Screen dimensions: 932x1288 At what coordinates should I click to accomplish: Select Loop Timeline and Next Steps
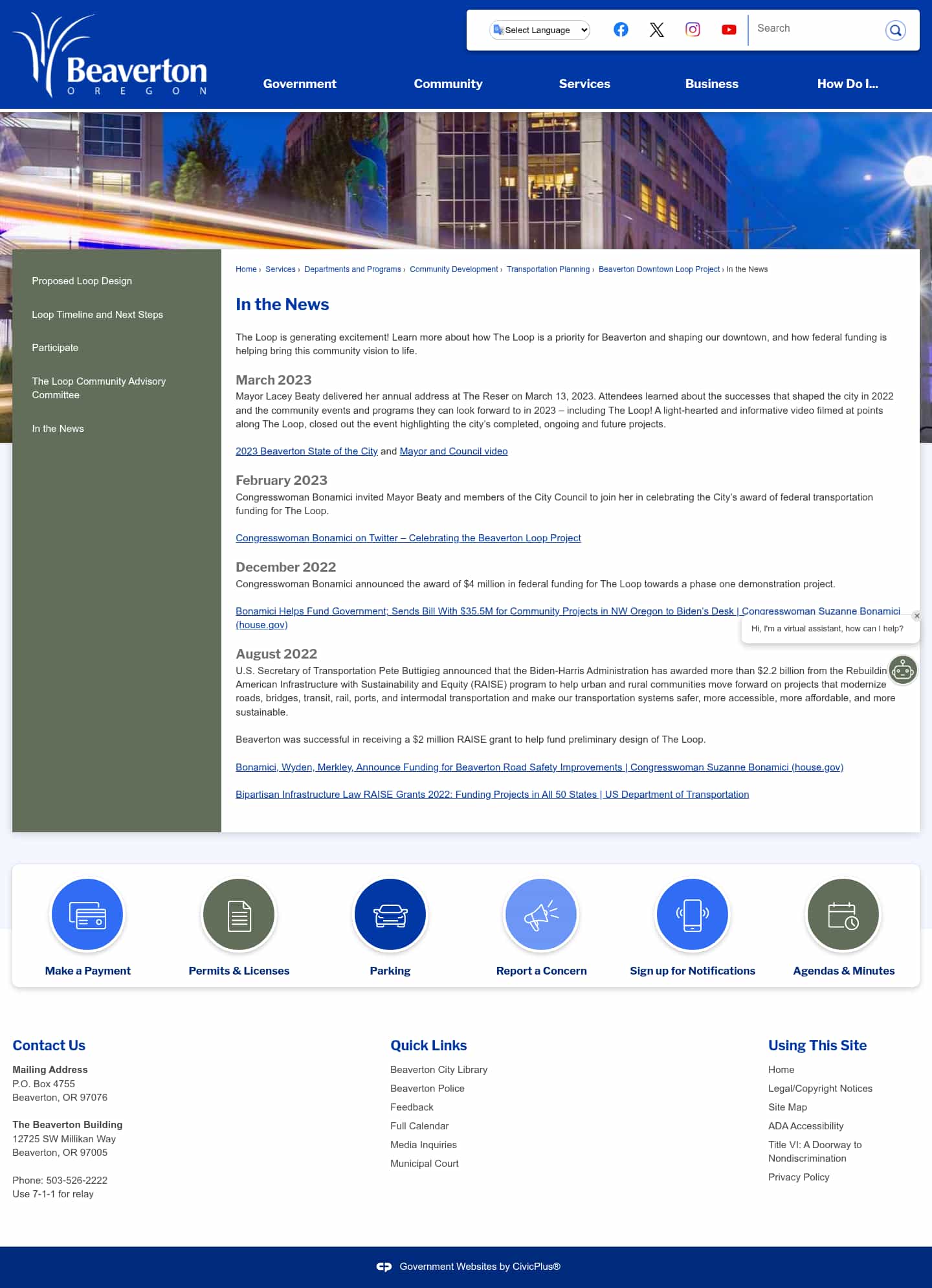click(x=97, y=315)
